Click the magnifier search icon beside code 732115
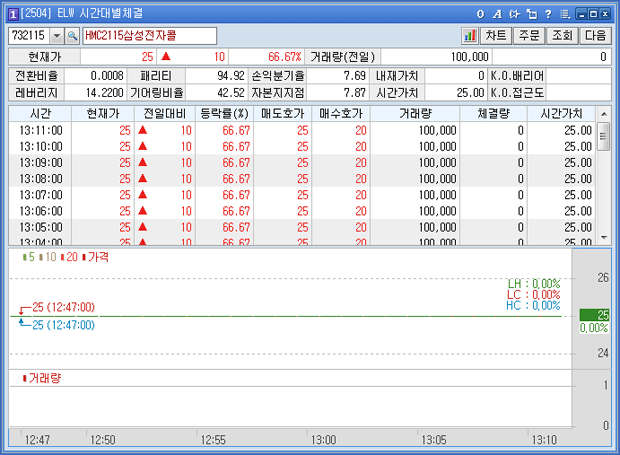The image size is (620, 455). coord(73,35)
